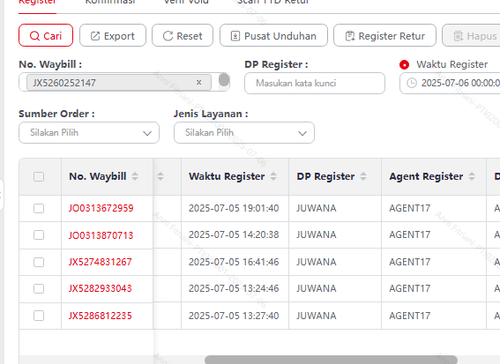Sort by the unlabeled column next to No. Waybill
The height and width of the screenshot is (364, 500).
click(160, 176)
